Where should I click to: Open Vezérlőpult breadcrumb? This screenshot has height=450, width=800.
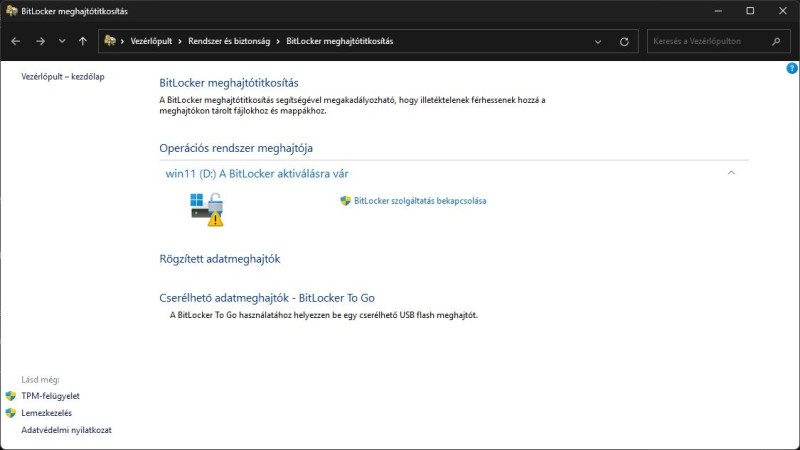click(x=151, y=41)
